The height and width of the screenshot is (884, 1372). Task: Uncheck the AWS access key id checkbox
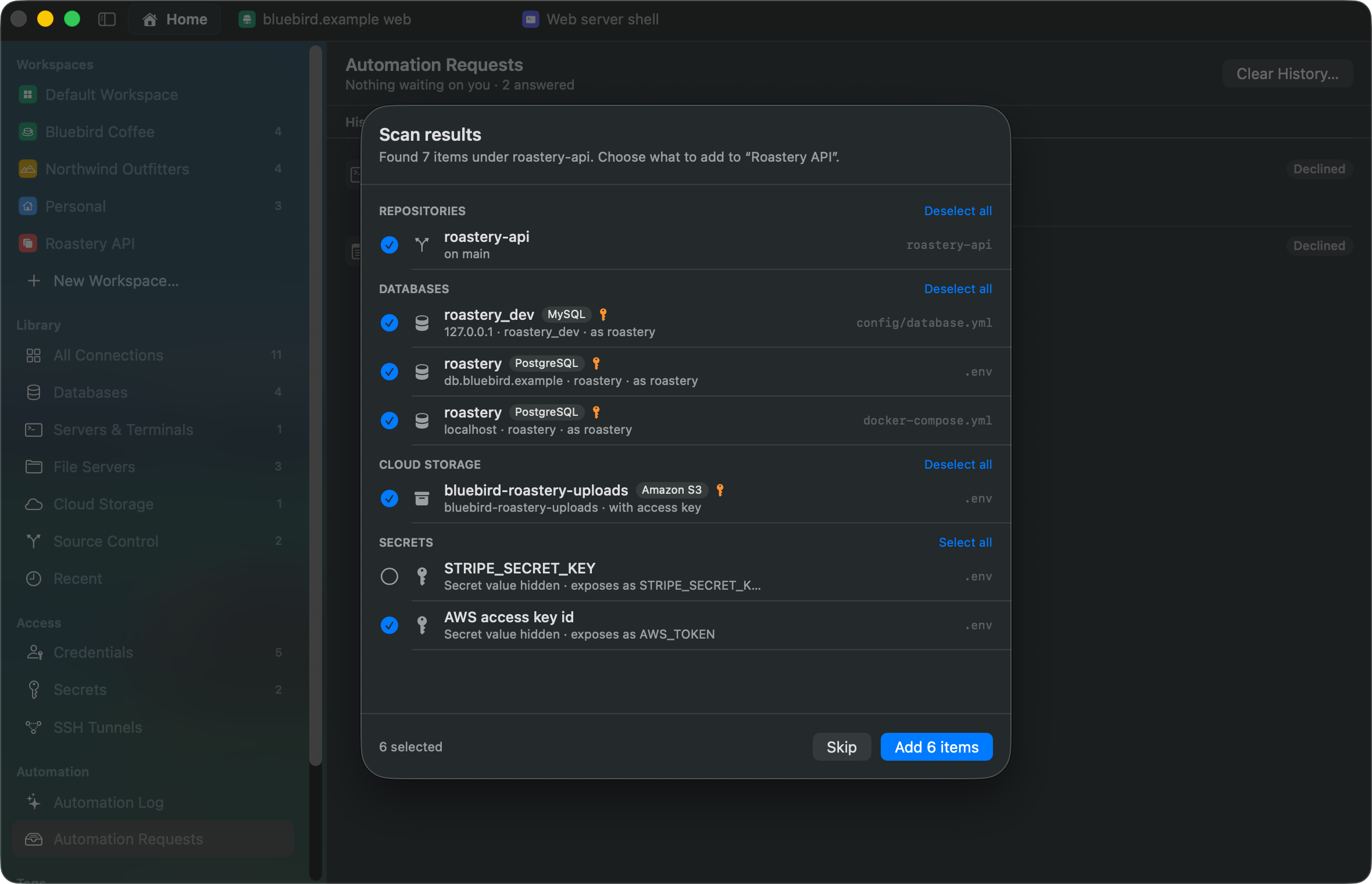click(390, 625)
